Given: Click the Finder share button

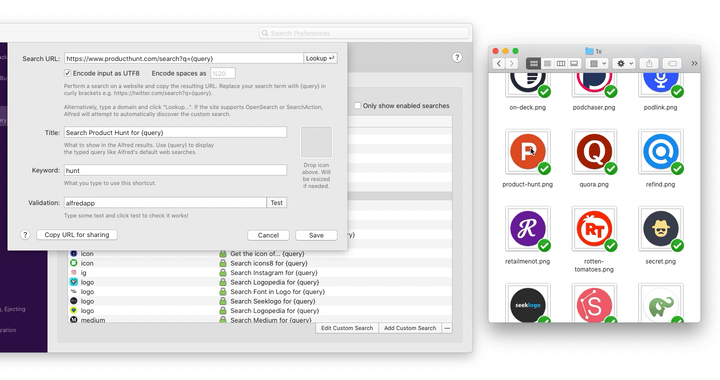Looking at the screenshot, I should click(x=649, y=64).
